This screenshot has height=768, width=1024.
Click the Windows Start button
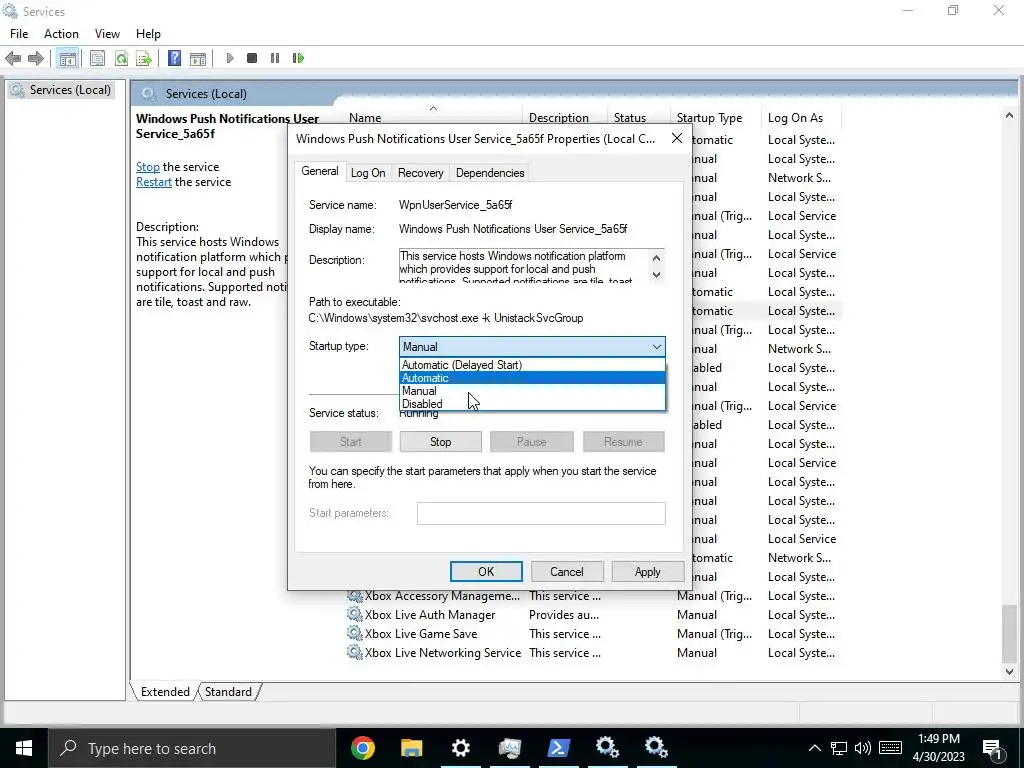point(24,748)
